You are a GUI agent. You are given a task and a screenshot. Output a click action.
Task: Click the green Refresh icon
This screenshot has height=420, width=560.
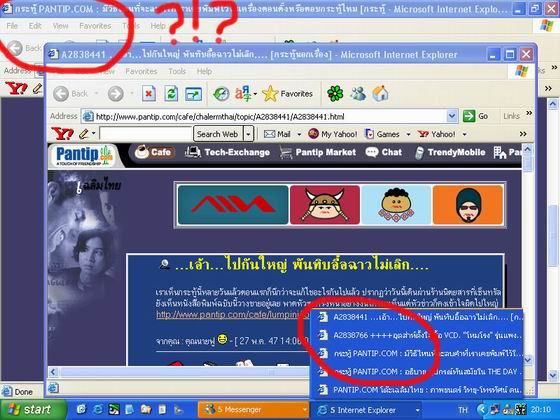[171, 94]
